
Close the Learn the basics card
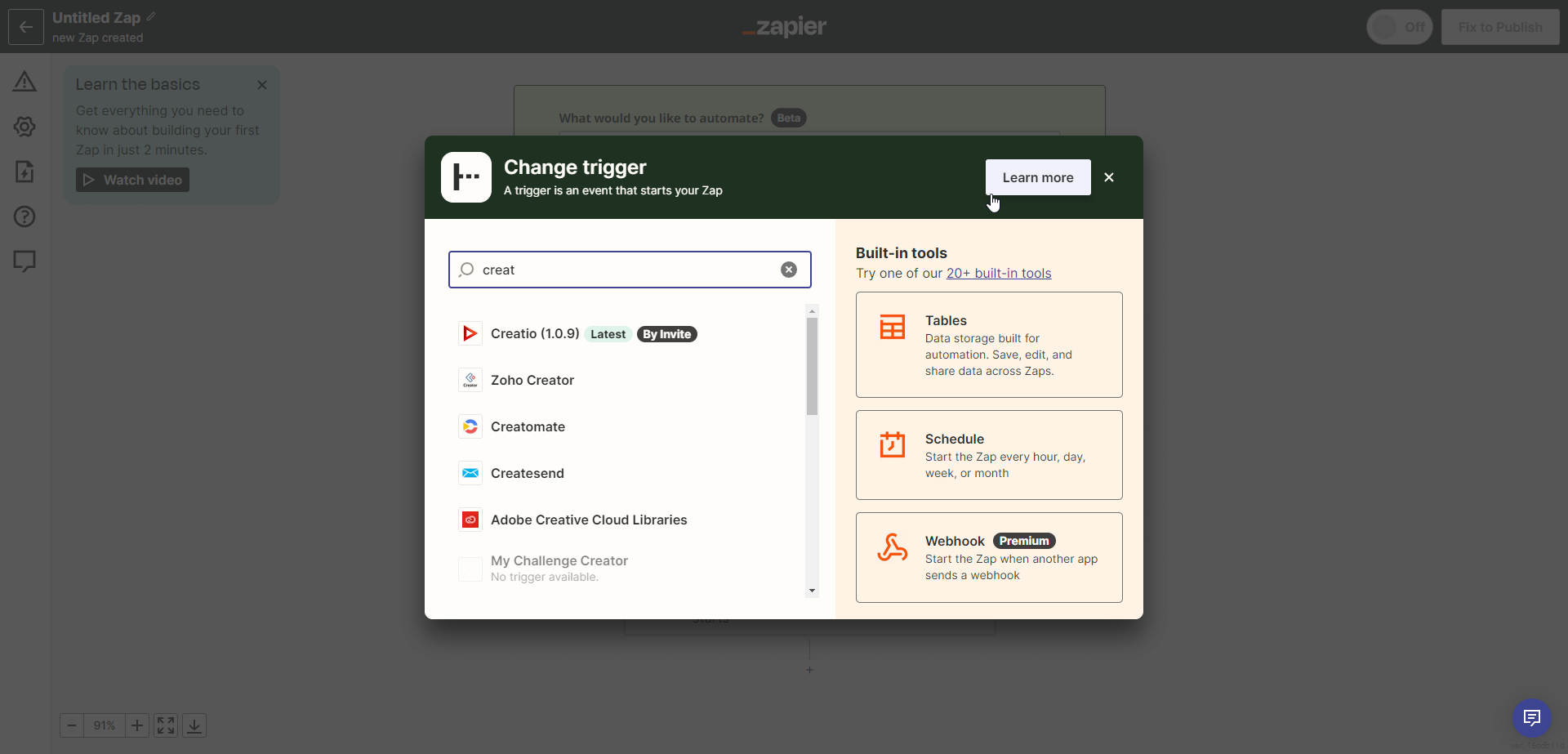[x=262, y=85]
